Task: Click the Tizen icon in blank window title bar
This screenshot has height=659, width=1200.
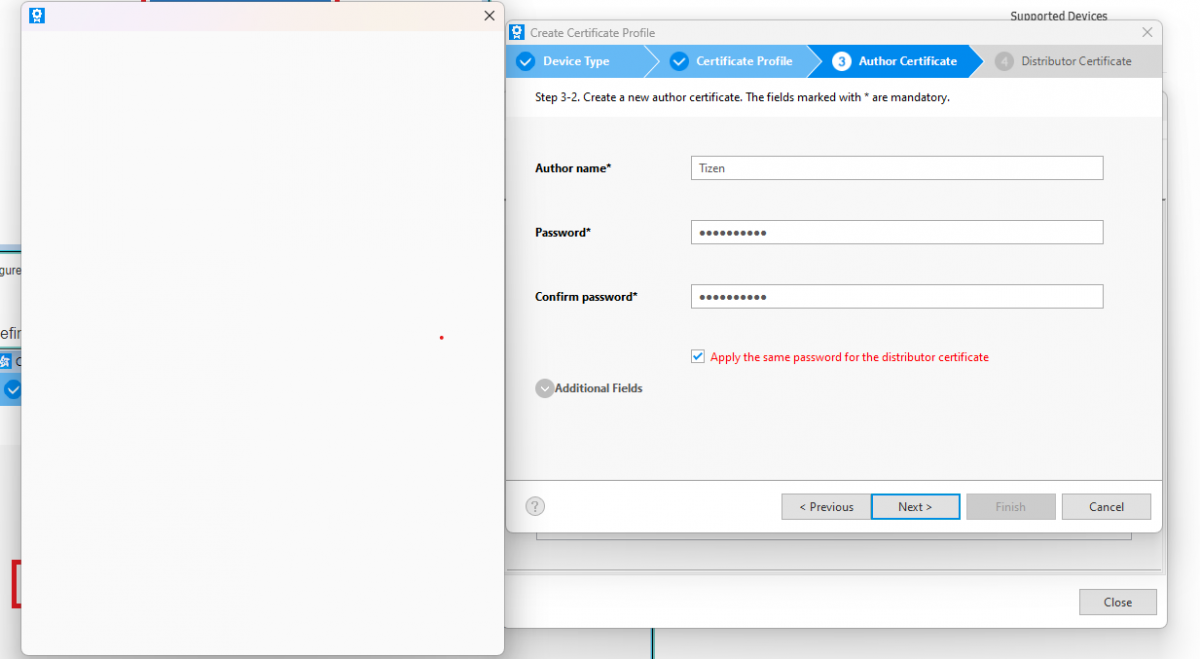Action: pos(36,16)
